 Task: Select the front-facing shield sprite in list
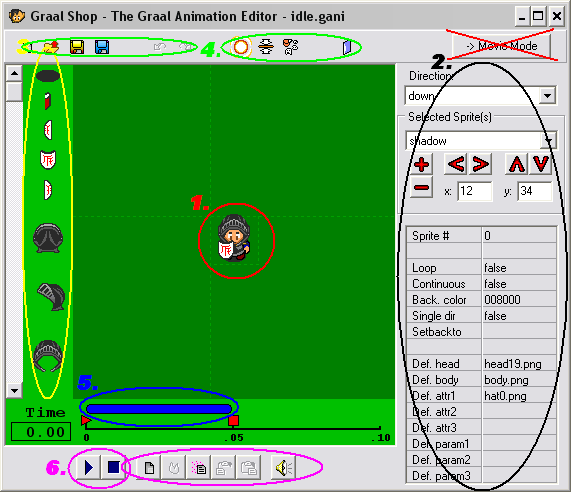48,160
